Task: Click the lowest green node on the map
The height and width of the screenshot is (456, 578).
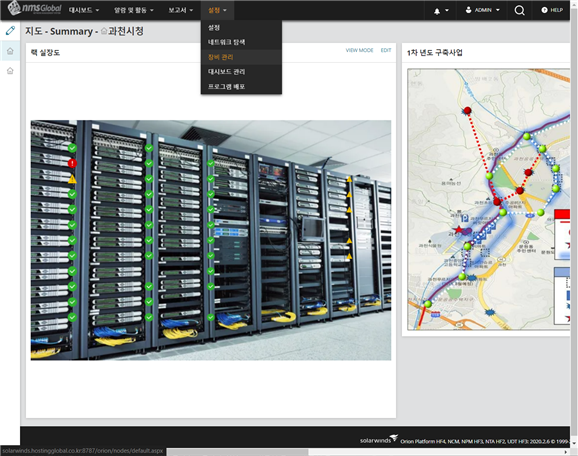Action: (x=428, y=304)
